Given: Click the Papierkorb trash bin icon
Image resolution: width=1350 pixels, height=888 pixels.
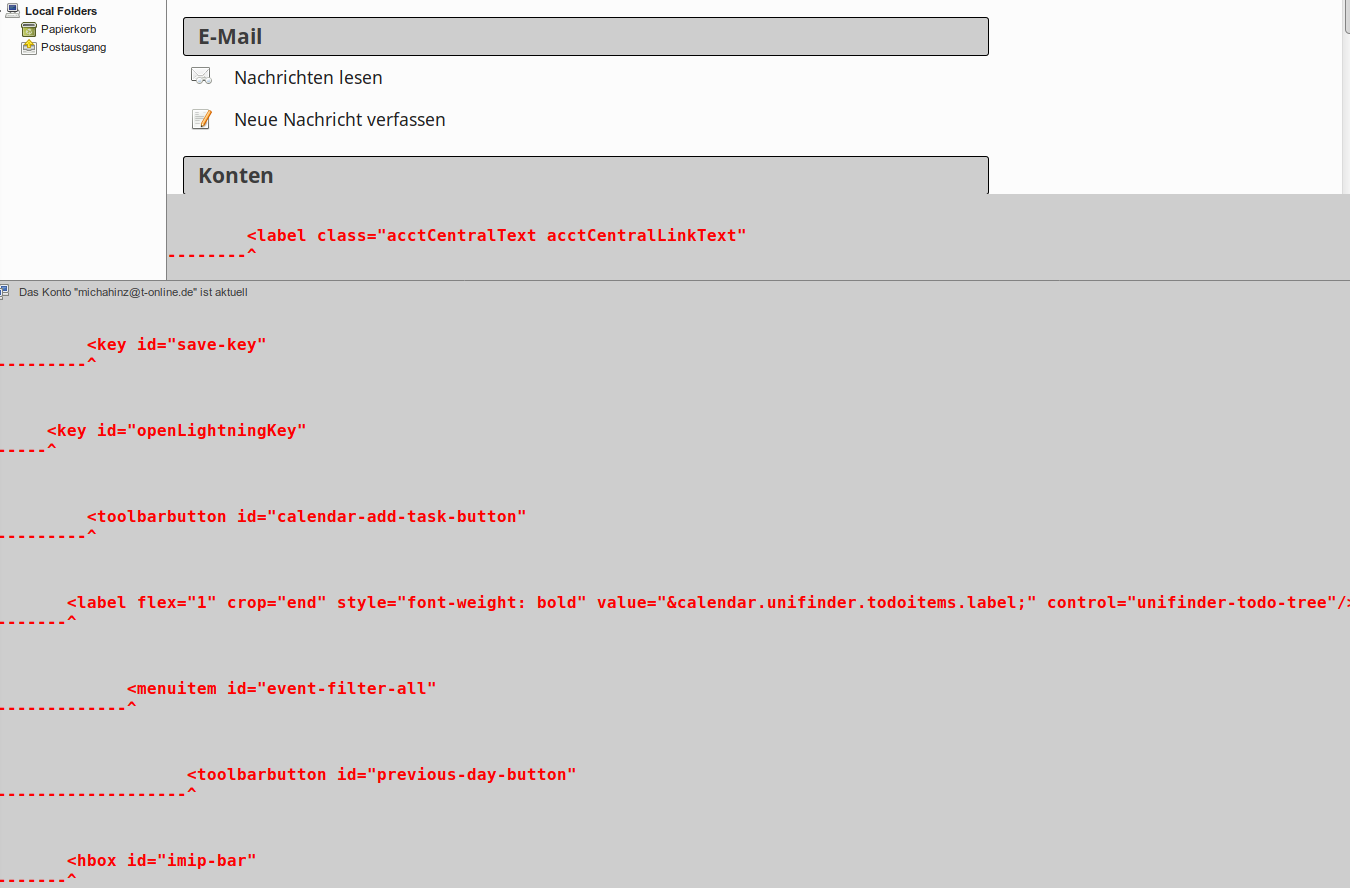Looking at the screenshot, I should 29,29.
